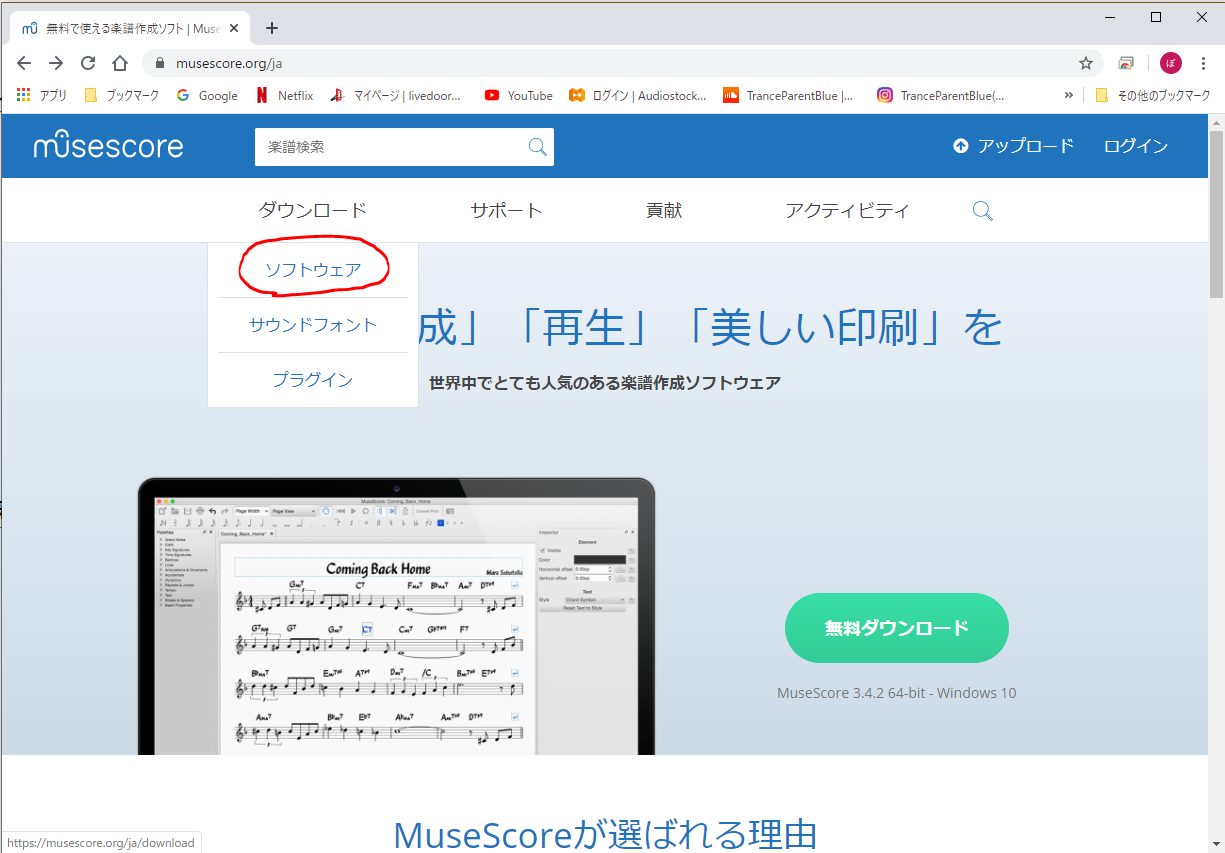Click the laptop MuseScore screenshot image

coord(396,616)
